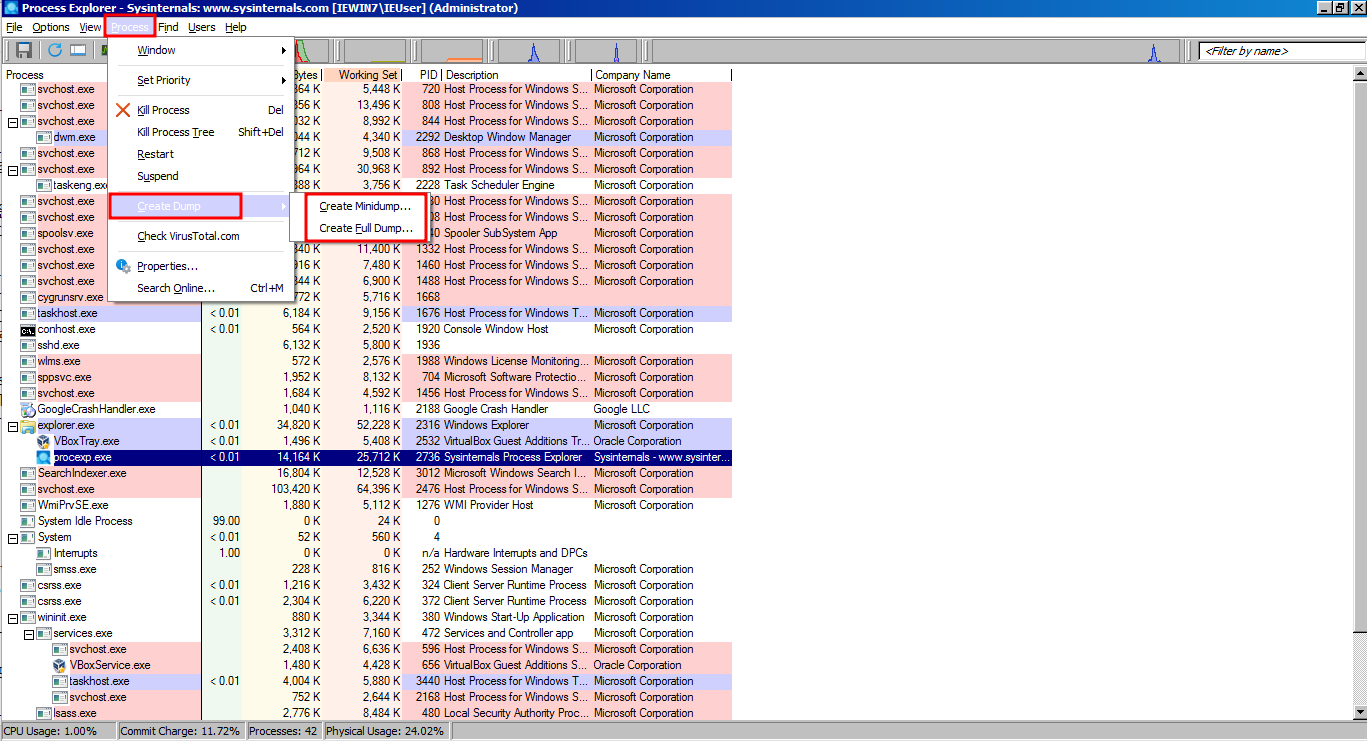Click 'CPU Usage: 1.00%' in status bar
Image resolution: width=1367 pixels, height=741 pixels.
(x=51, y=731)
